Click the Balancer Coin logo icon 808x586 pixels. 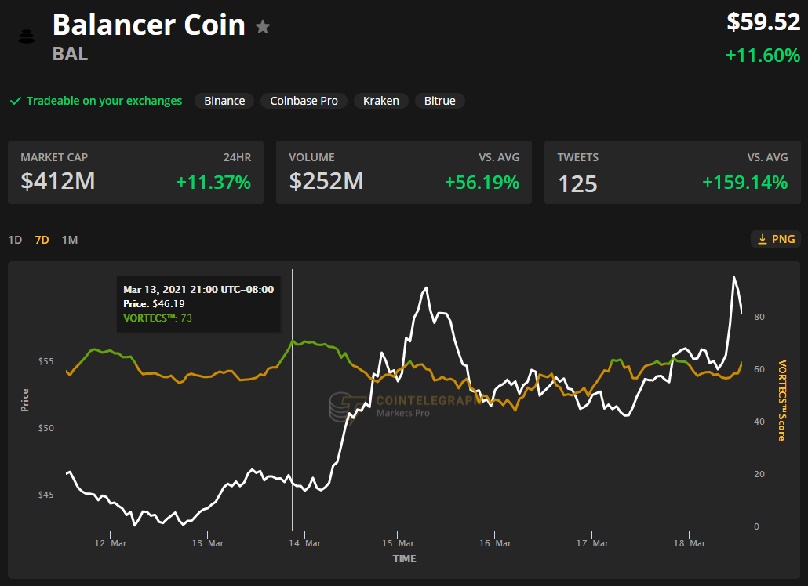click(26, 37)
